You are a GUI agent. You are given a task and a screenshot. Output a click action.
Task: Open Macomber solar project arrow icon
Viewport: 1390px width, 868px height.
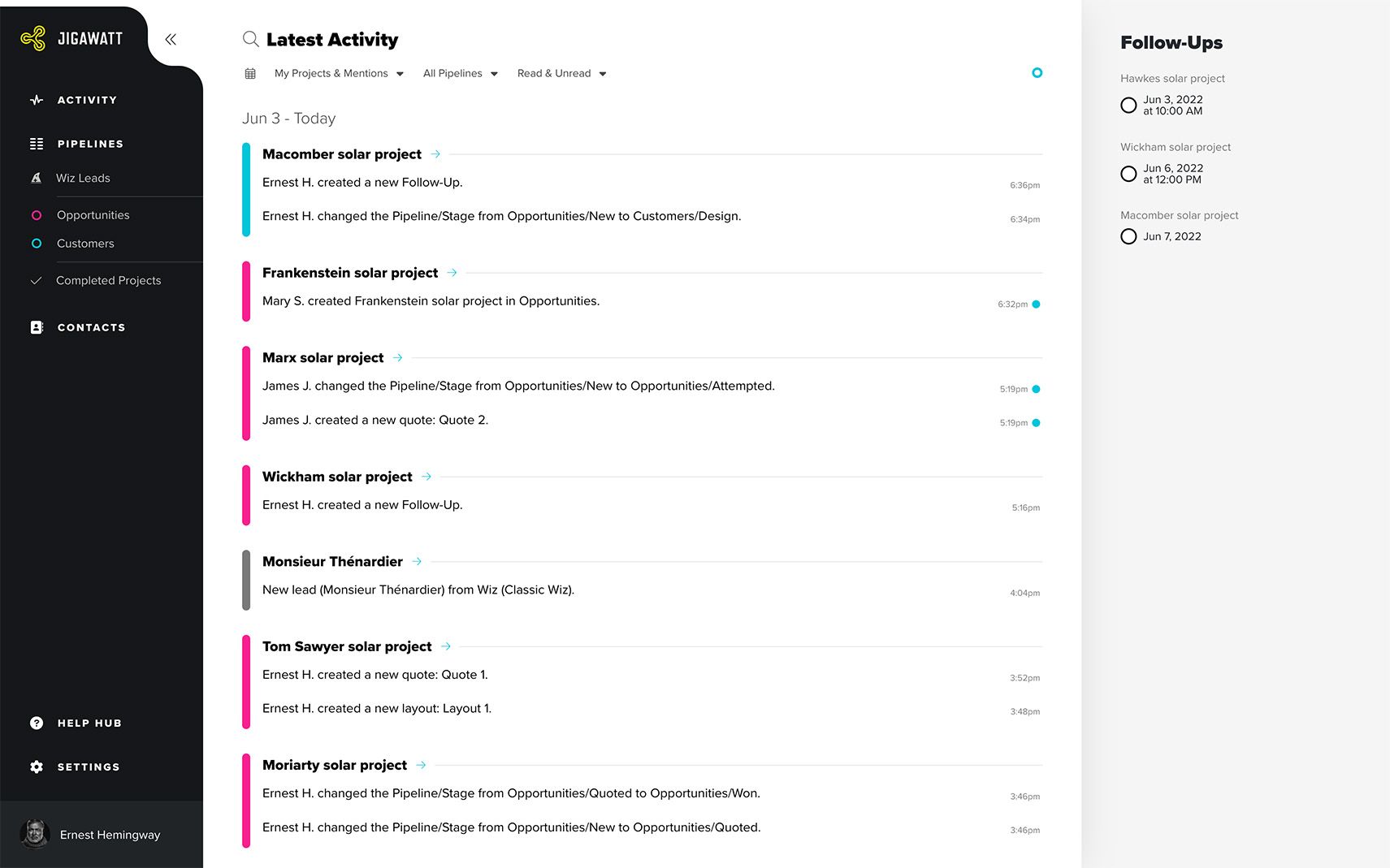click(x=436, y=154)
